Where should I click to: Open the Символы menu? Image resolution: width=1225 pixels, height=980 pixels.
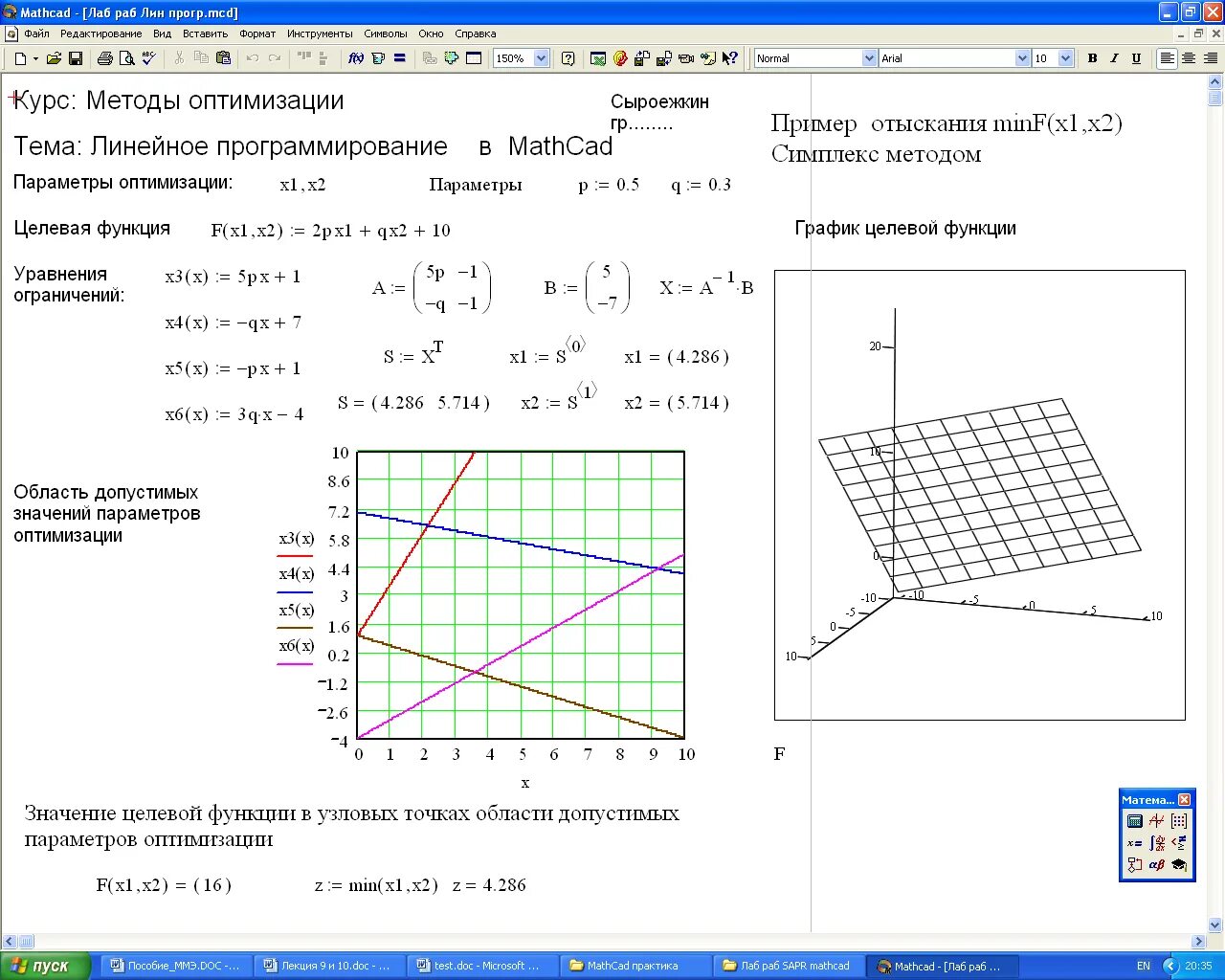click(x=386, y=33)
